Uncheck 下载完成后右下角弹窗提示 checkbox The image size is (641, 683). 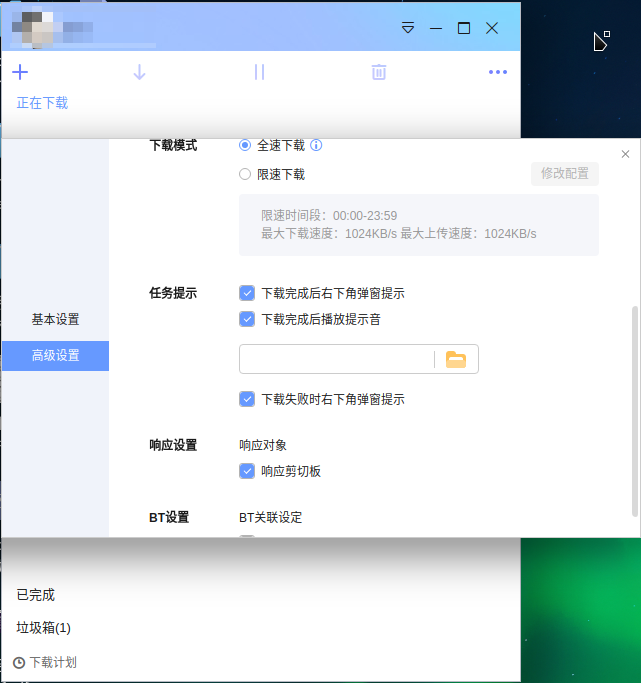point(247,293)
